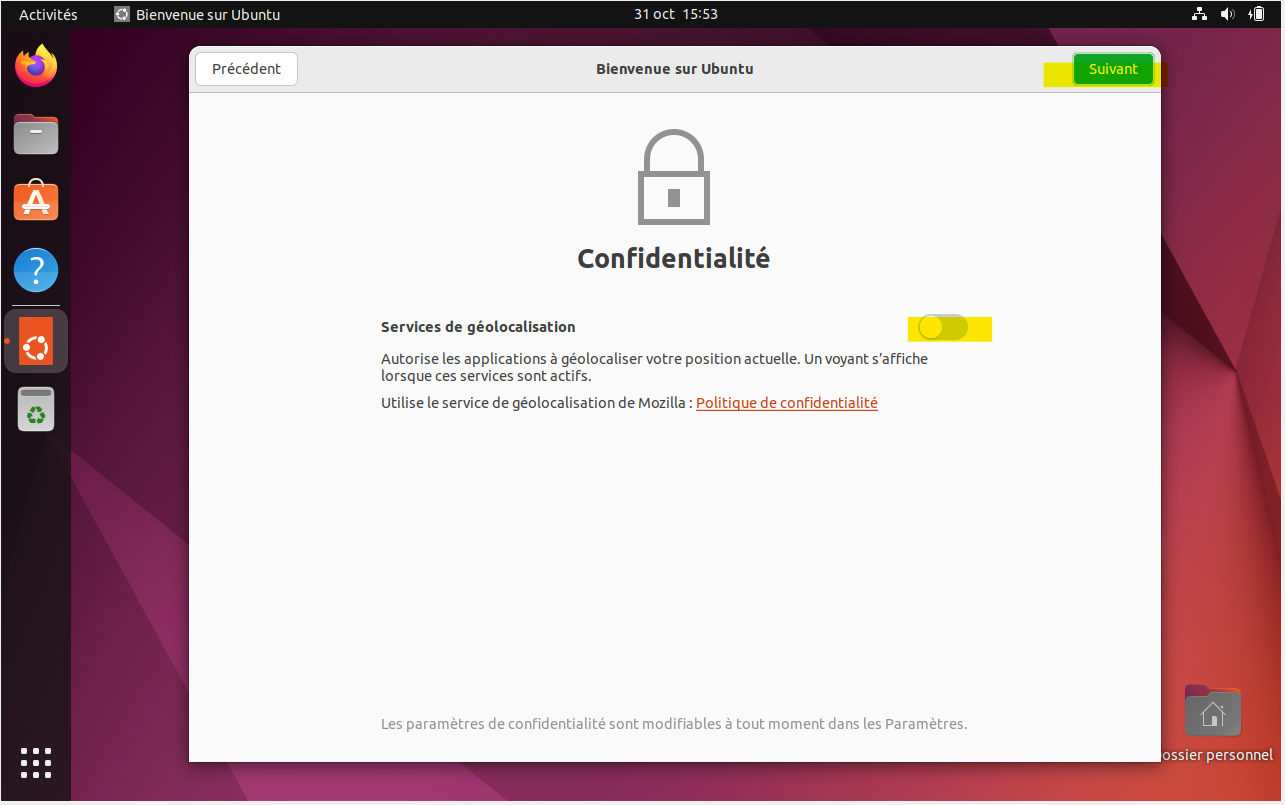1285x805 pixels.
Task: Open Ubuntu Software from the dock
Action: point(36,201)
